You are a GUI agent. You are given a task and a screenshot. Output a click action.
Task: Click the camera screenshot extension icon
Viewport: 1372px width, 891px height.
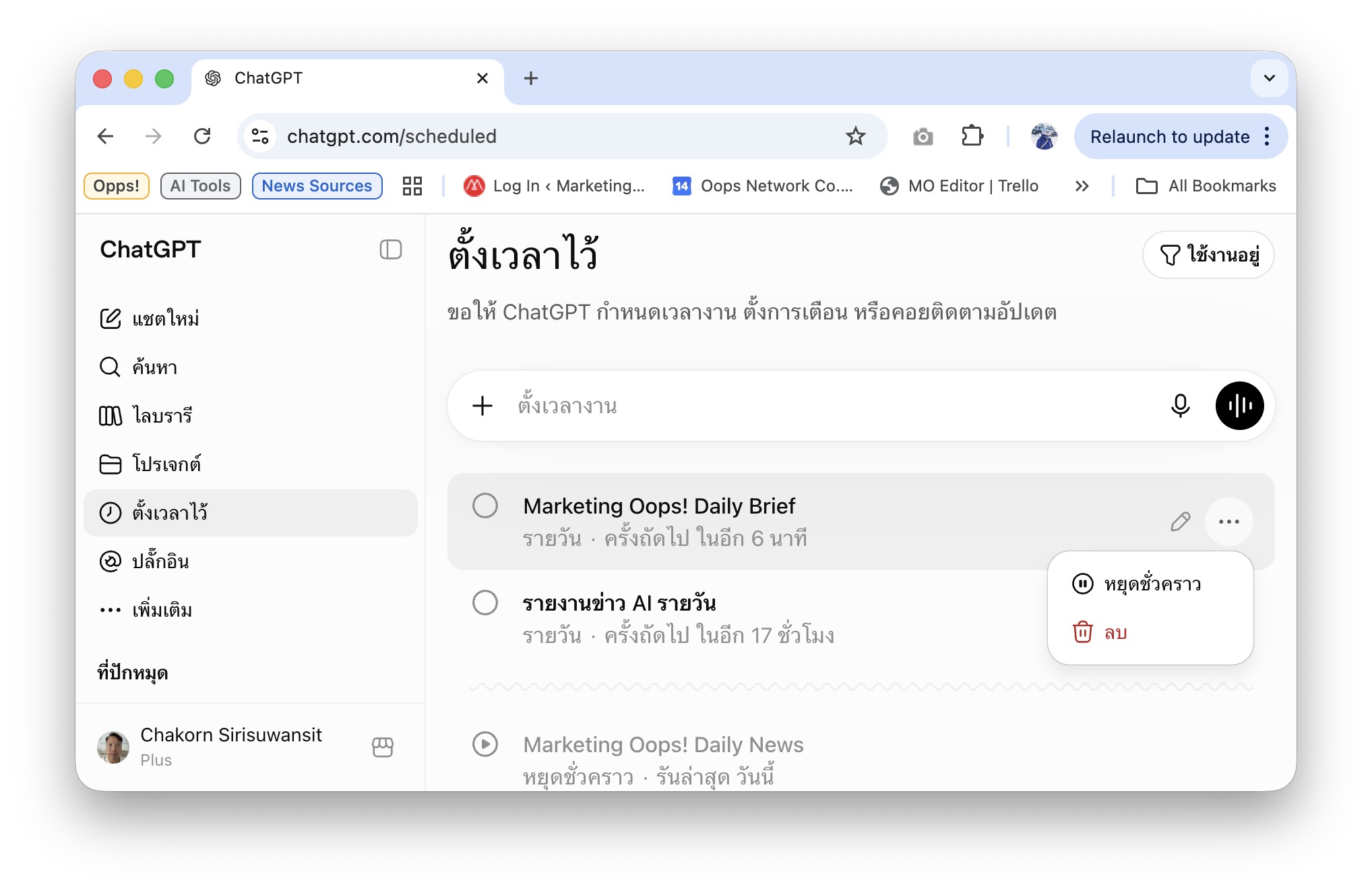click(x=923, y=137)
